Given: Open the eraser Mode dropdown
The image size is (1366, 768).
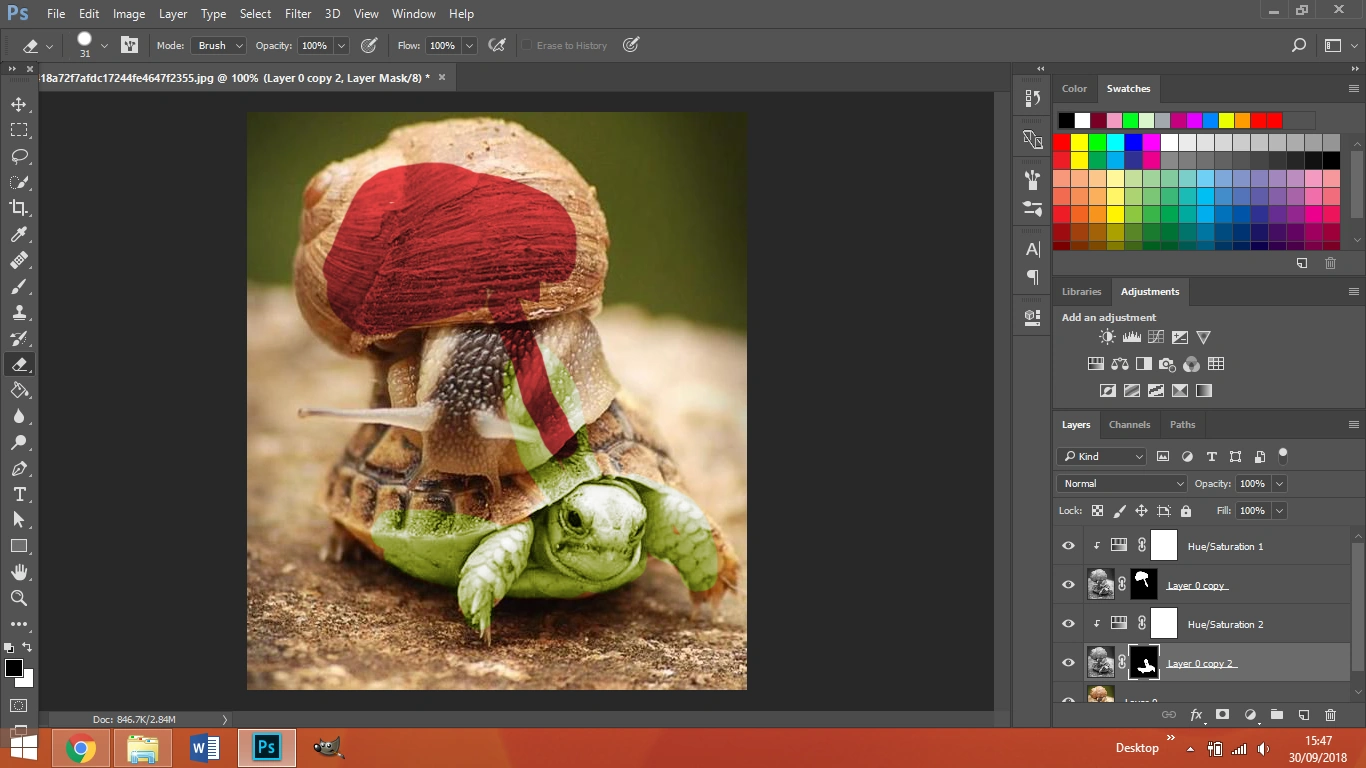Looking at the screenshot, I should [219, 46].
